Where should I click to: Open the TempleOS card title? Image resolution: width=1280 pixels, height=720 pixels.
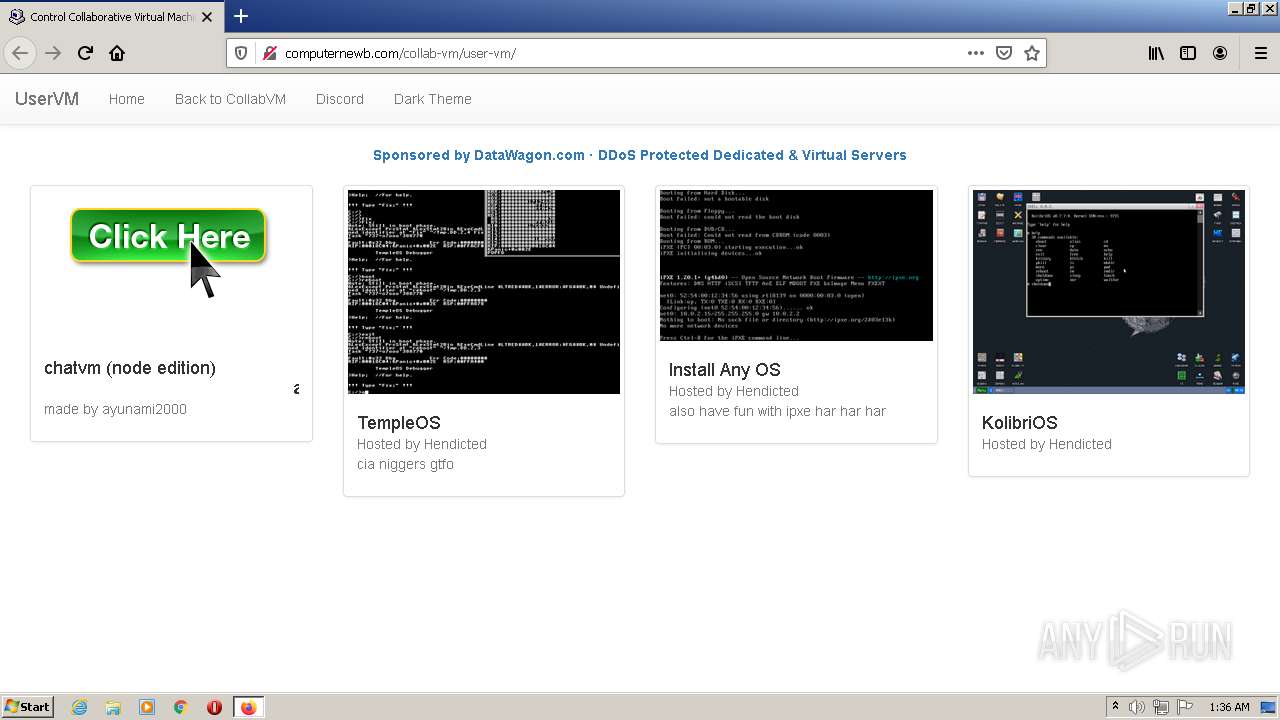pos(399,423)
